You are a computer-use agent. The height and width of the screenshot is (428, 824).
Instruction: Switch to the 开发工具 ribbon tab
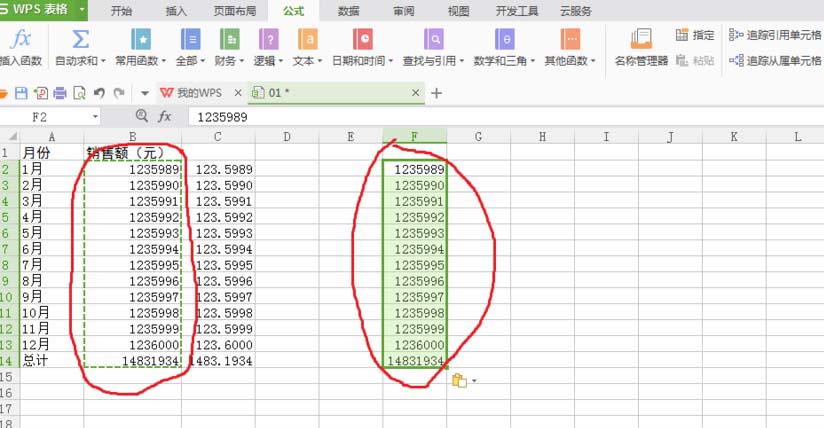click(x=517, y=11)
